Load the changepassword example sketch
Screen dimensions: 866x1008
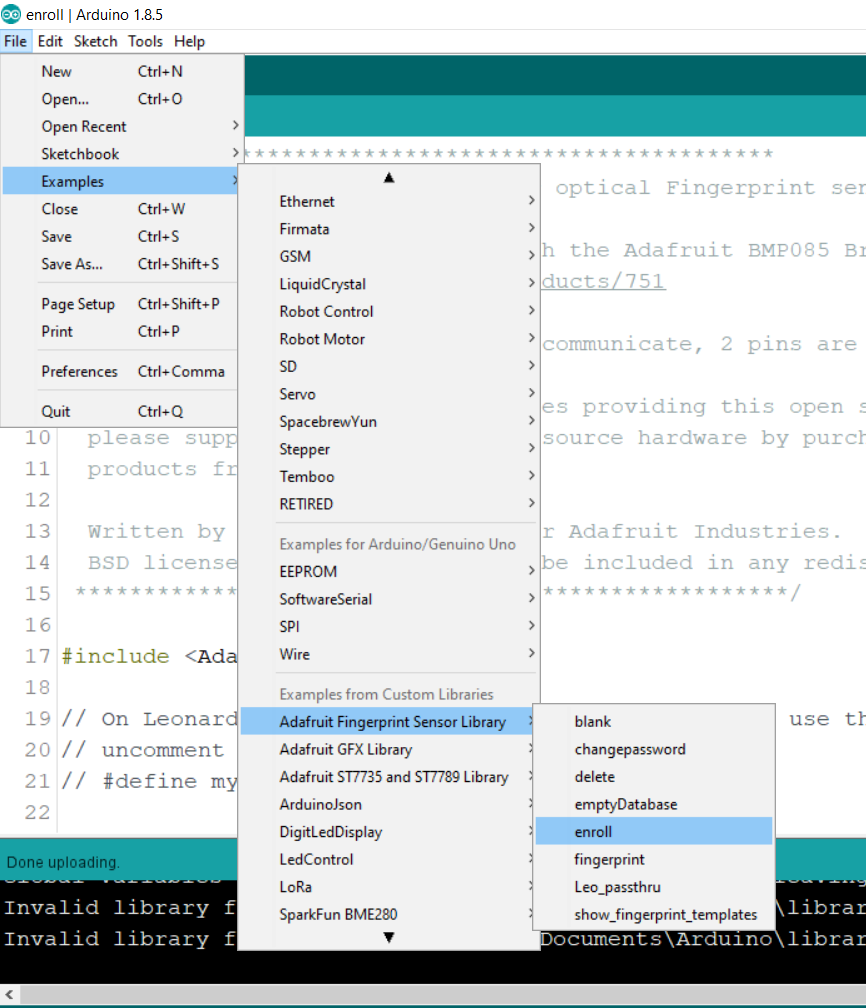[654, 750]
